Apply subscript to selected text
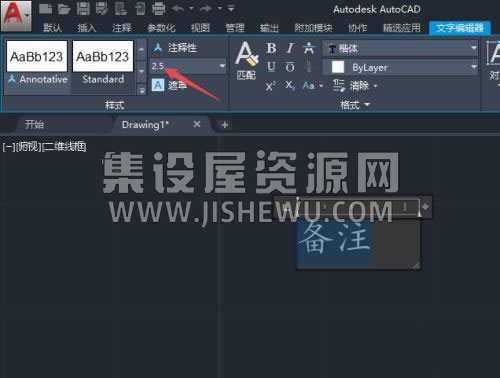The width and height of the screenshot is (500, 378). click(290, 86)
